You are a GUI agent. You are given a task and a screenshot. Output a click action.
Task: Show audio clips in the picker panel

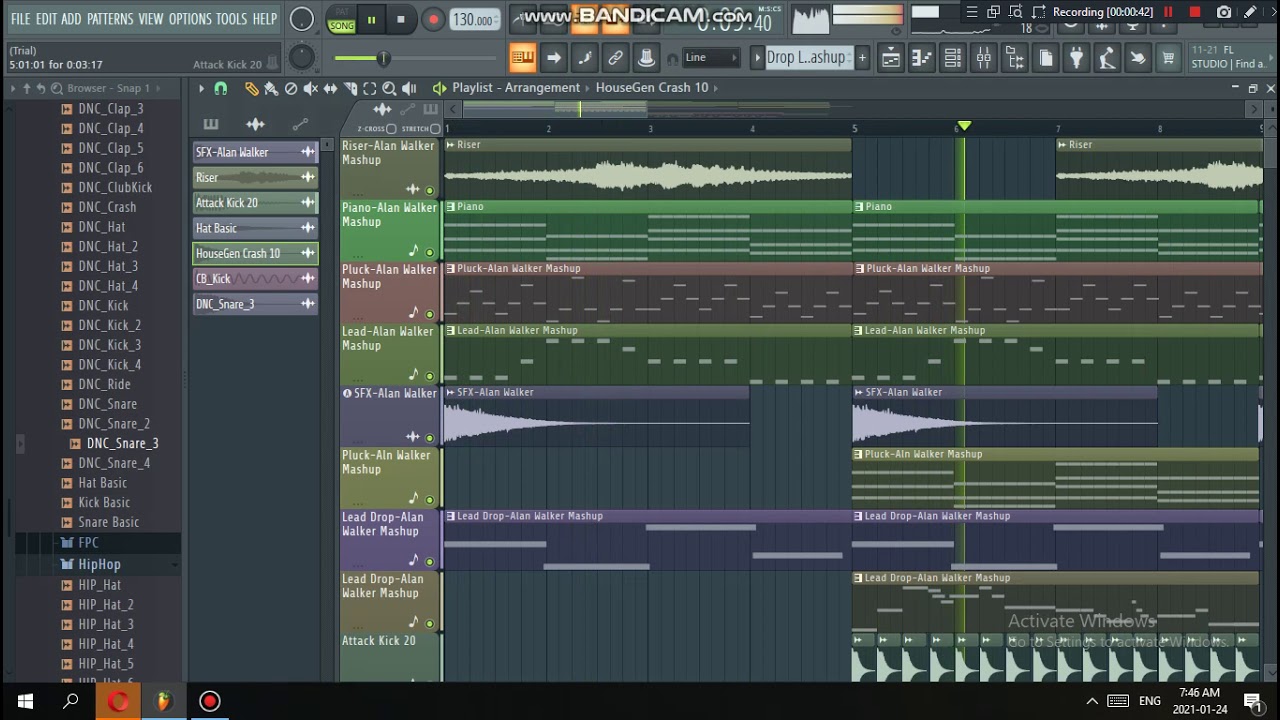point(255,124)
